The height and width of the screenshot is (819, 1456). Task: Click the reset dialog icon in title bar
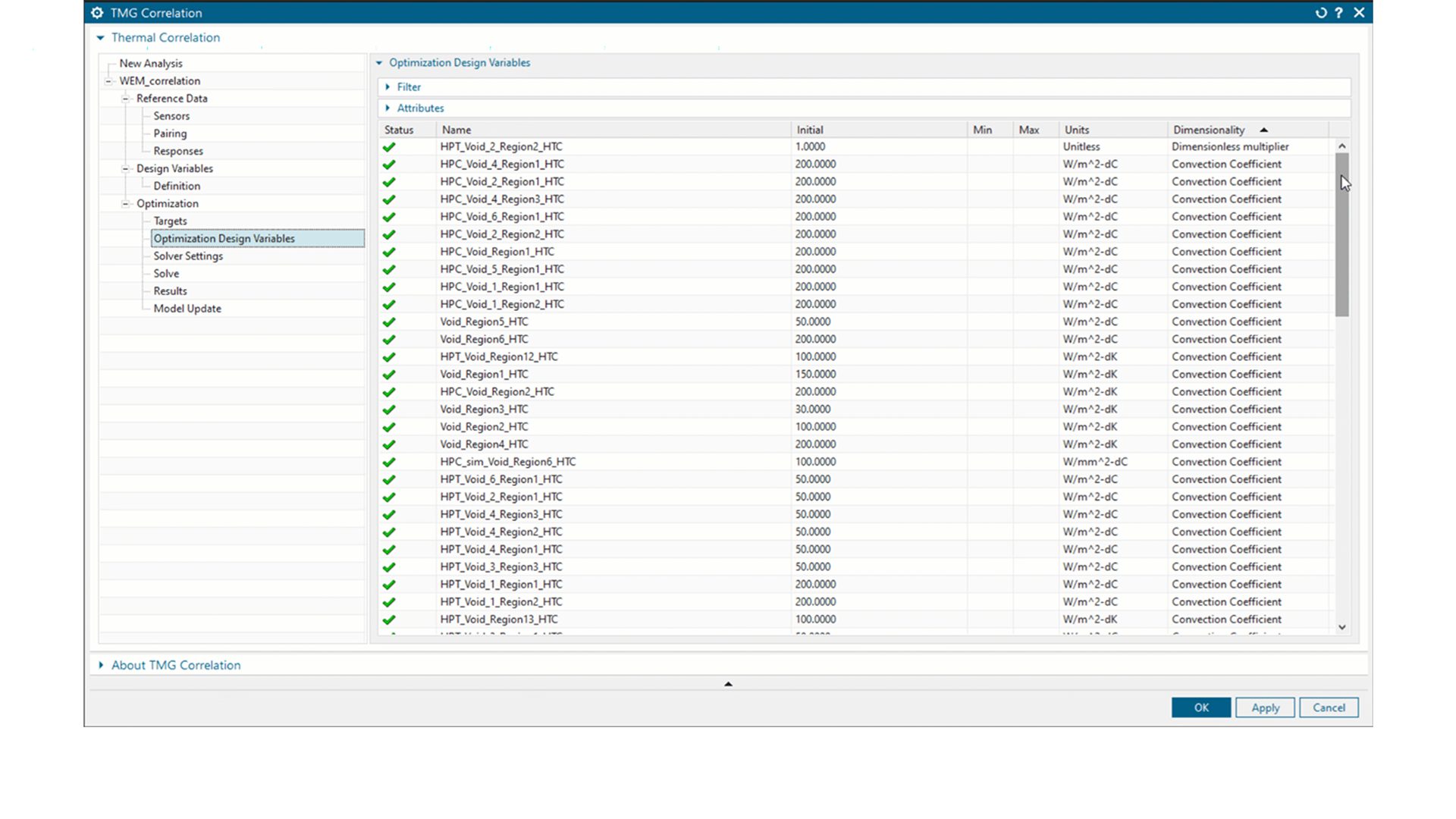(1321, 13)
